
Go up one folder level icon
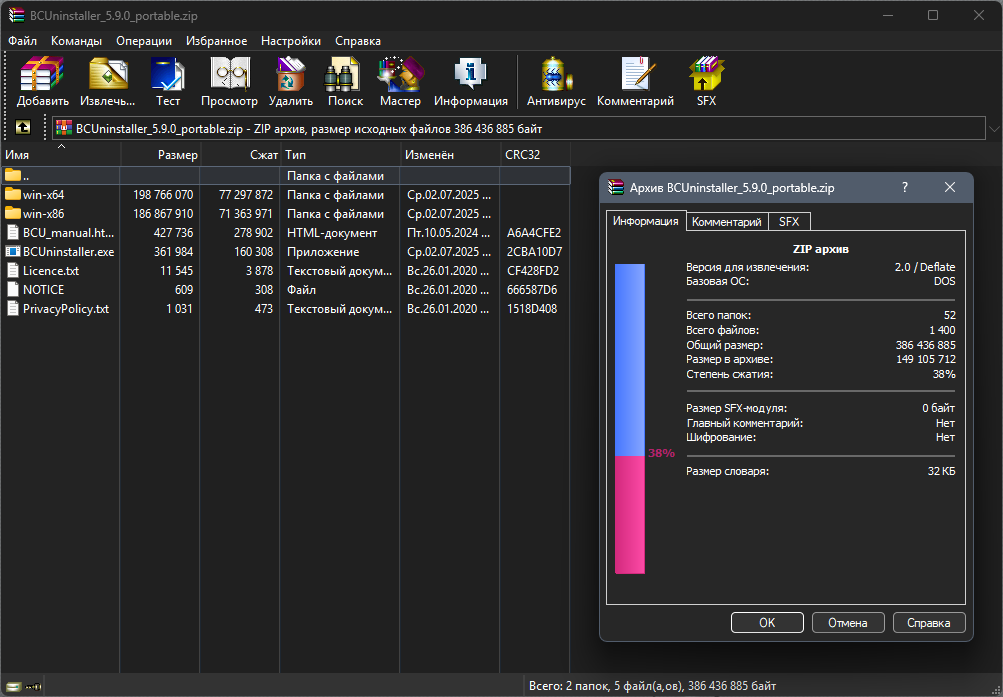(23, 127)
